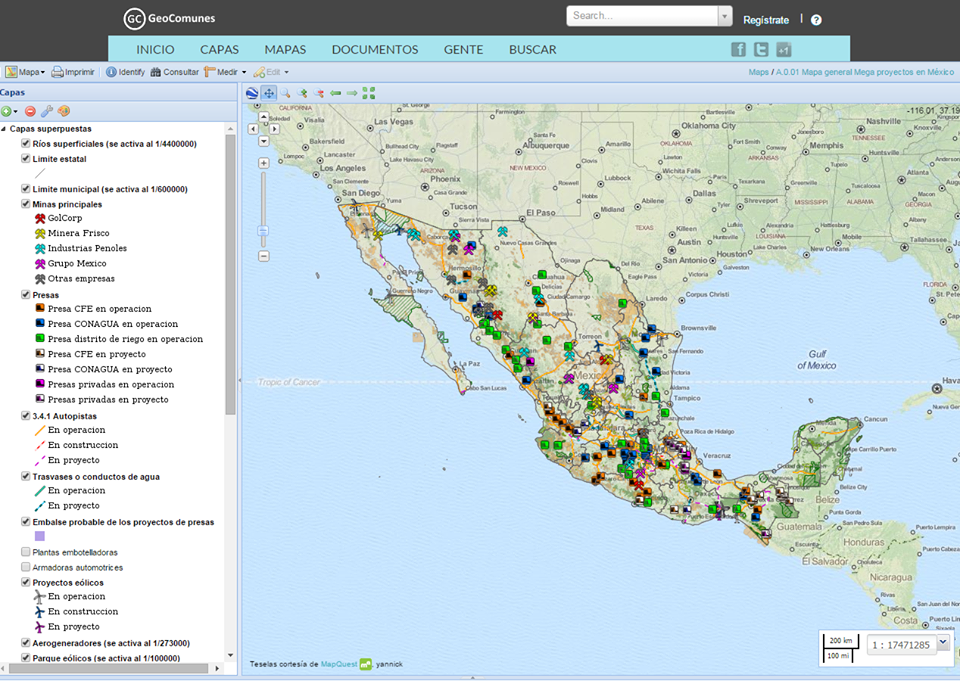Collapse the Capas superpuestas tree node
This screenshot has width=960, height=684.
[4, 129]
